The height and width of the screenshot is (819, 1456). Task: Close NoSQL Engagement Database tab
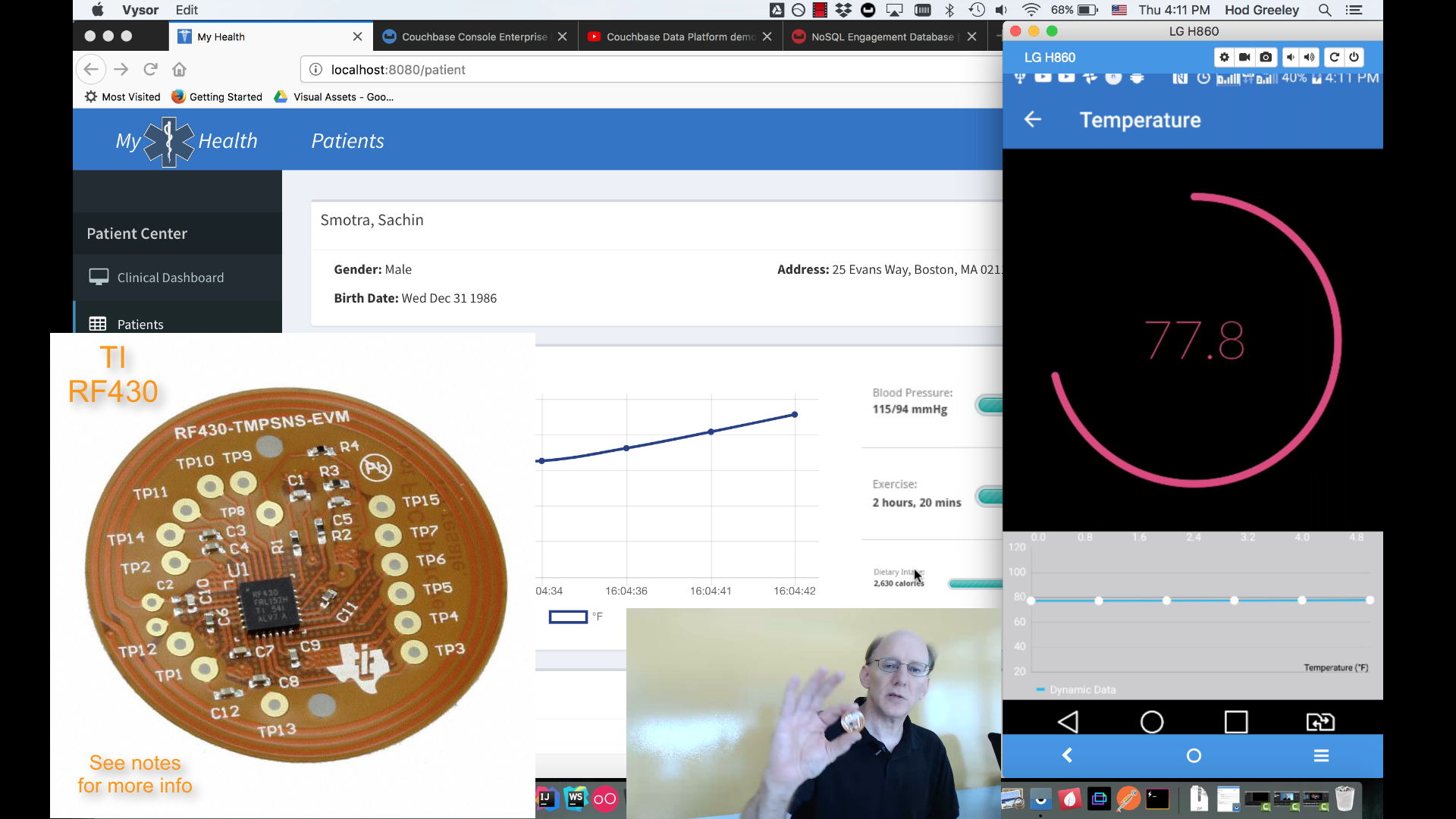click(x=971, y=36)
